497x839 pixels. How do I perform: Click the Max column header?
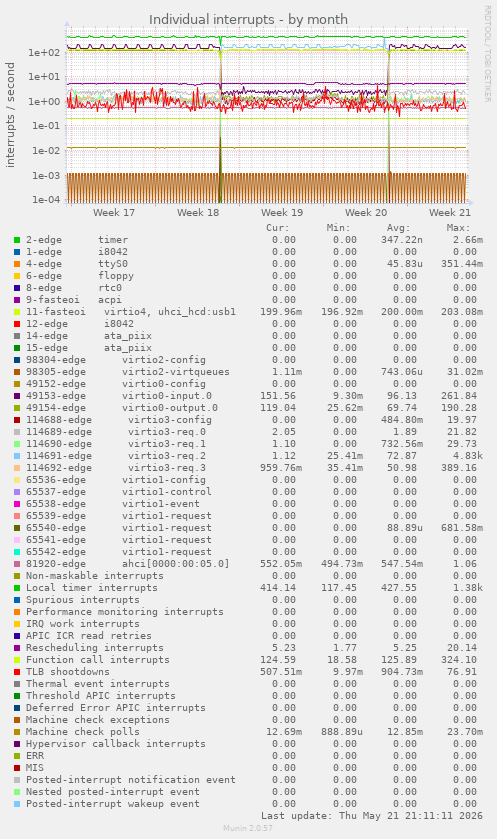(x=458, y=228)
